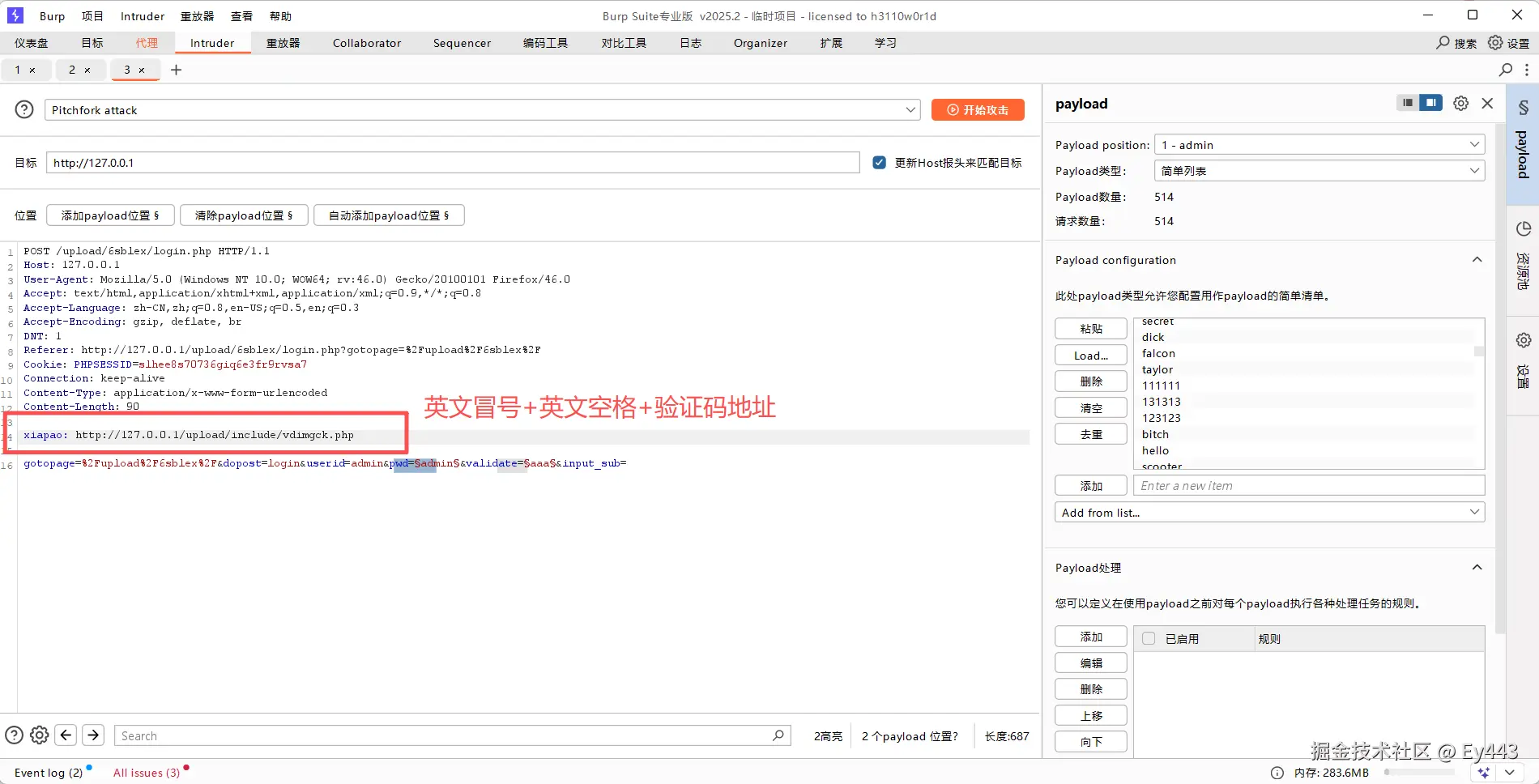Image resolution: width=1539 pixels, height=784 pixels.
Task: Open the Burp AI sparkle icon
Action: [x=1484, y=773]
